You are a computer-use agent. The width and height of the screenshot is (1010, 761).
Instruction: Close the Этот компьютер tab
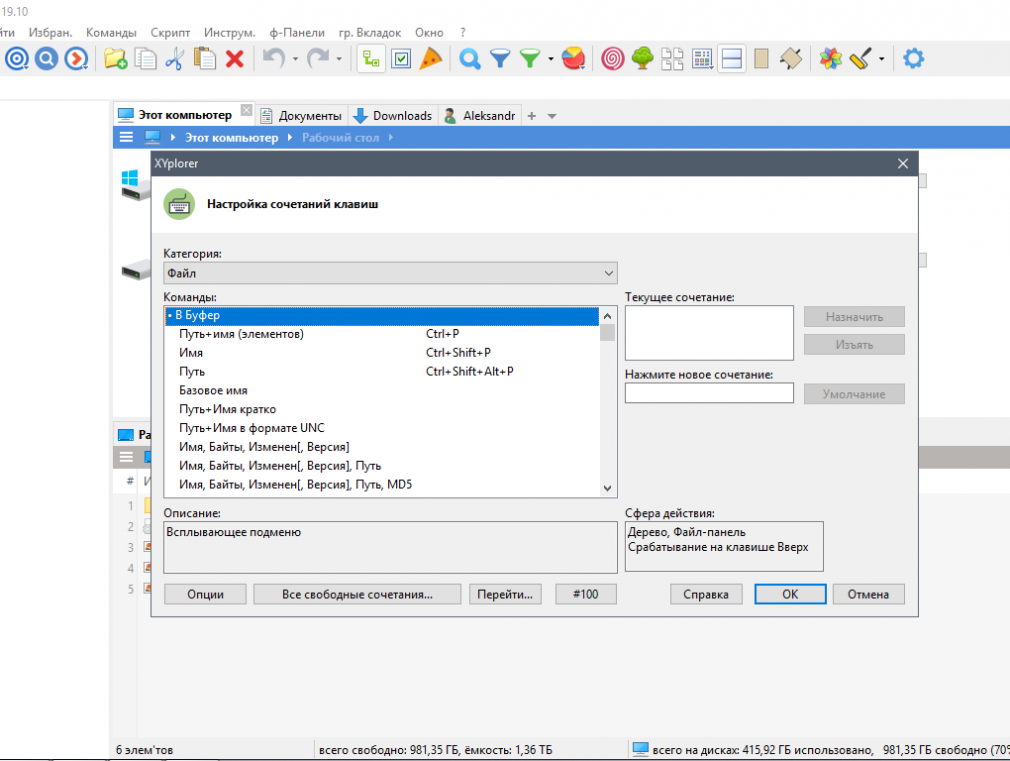[246, 110]
